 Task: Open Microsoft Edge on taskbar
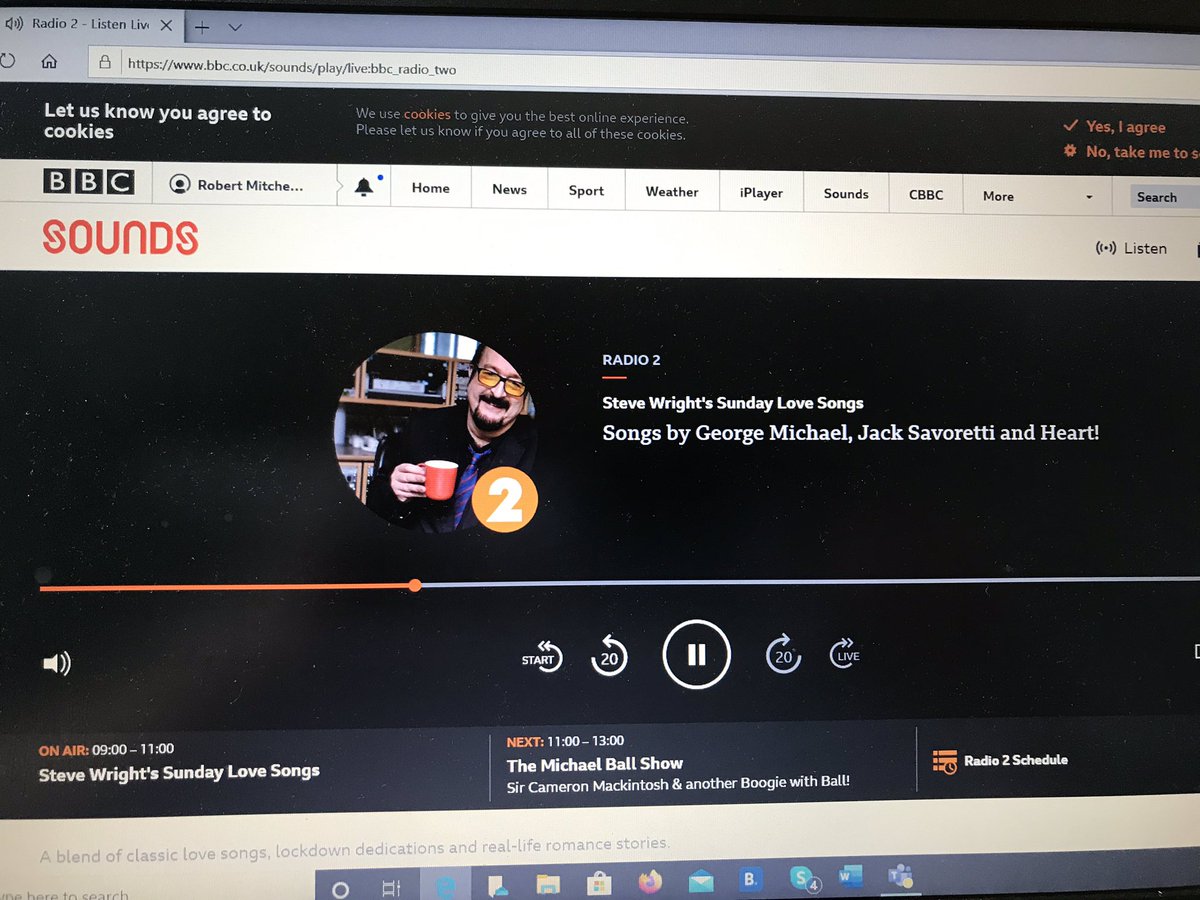[x=444, y=885]
